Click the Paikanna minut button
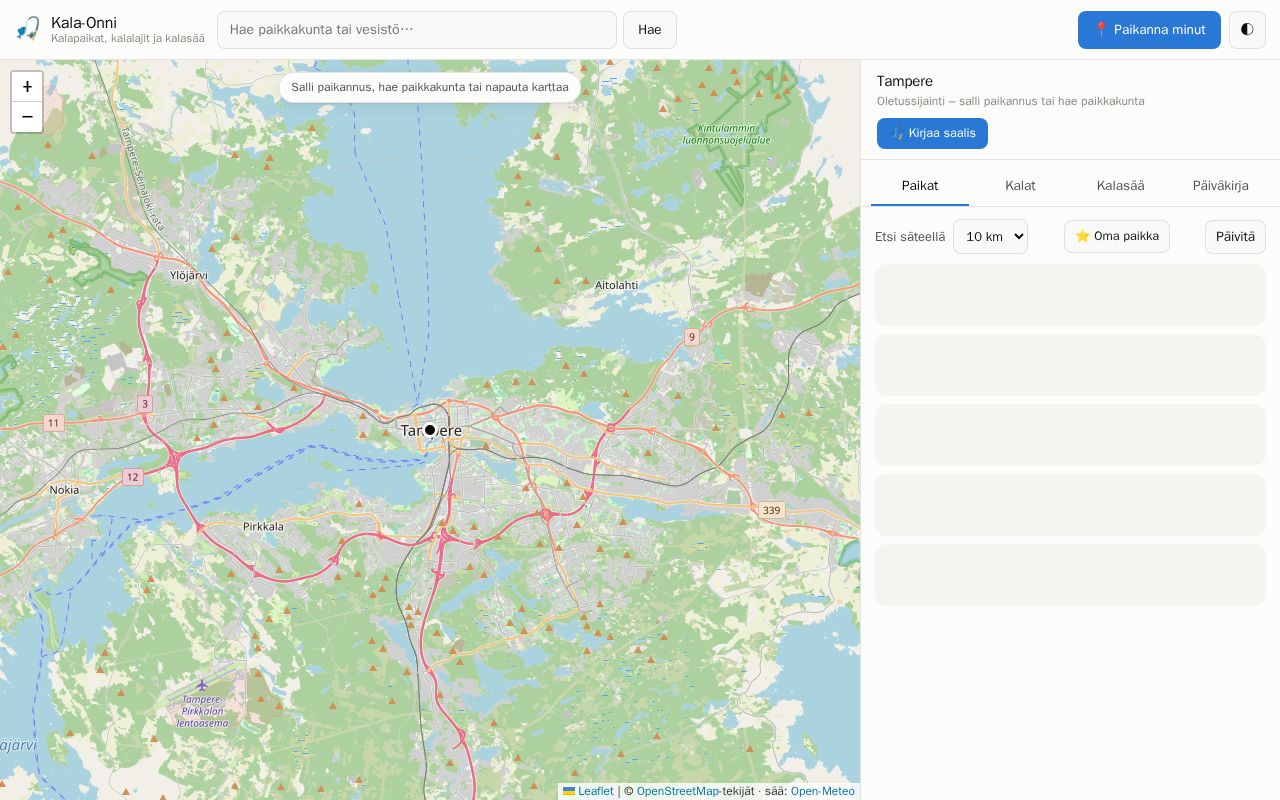This screenshot has width=1280, height=800. tap(1149, 30)
